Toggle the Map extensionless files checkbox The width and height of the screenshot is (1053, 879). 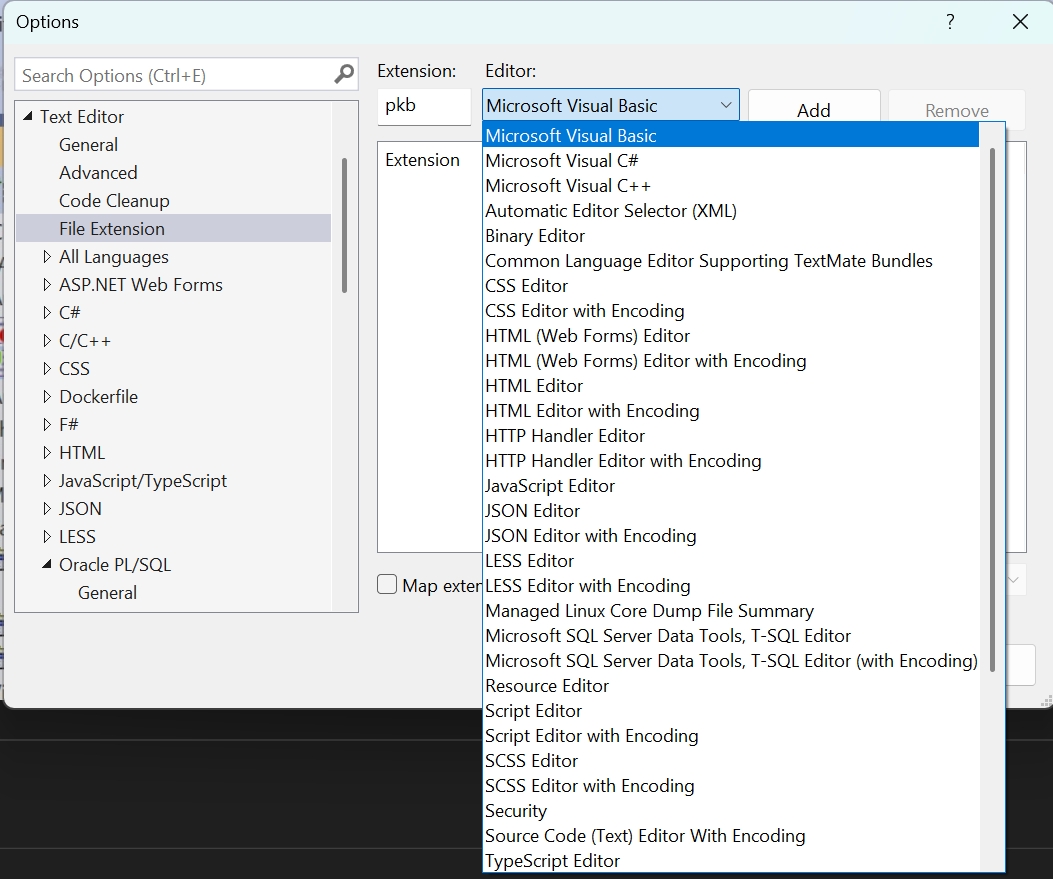click(x=387, y=584)
